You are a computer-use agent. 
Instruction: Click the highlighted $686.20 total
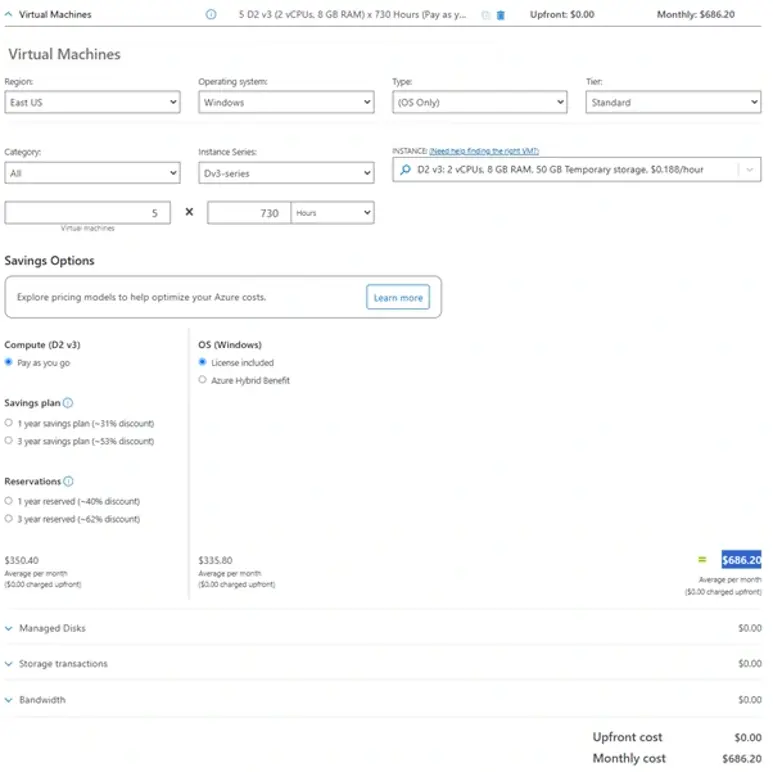pos(741,560)
